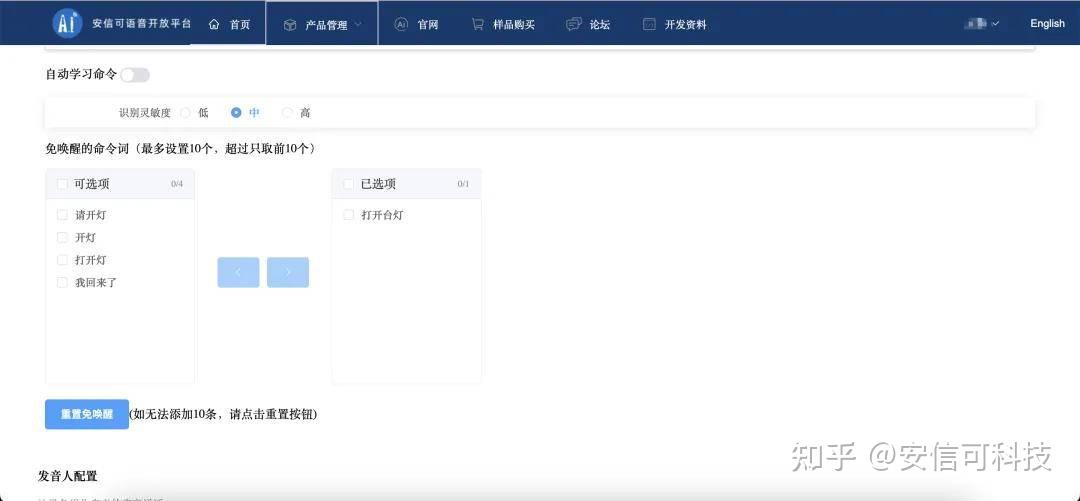
Task: Click the 重置免唤醒 button
Action: 87,414
